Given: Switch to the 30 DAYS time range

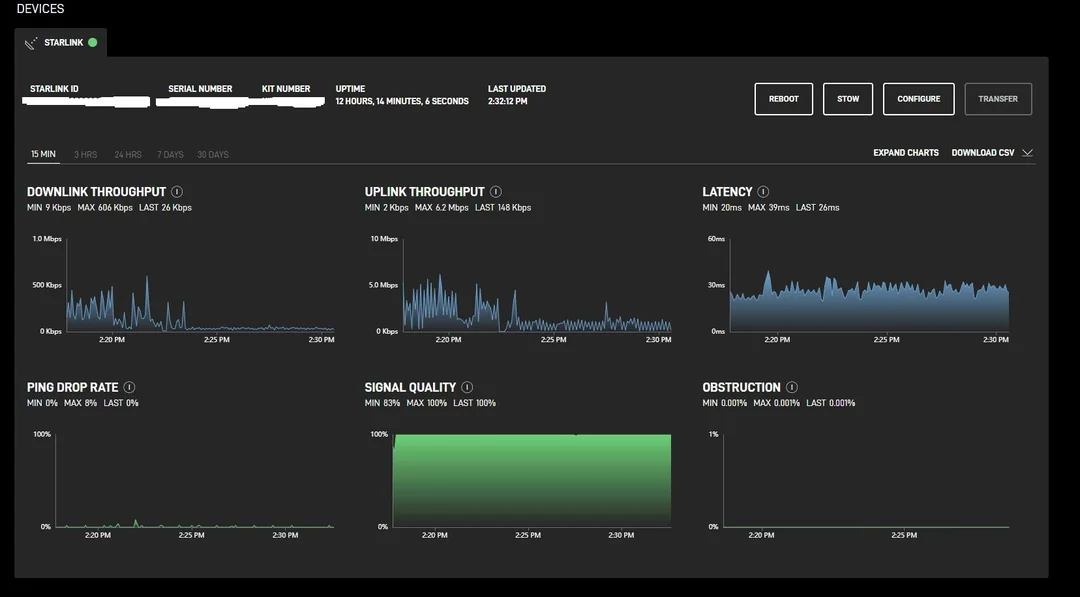Looking at the screenshot, I should pos(213,155).
